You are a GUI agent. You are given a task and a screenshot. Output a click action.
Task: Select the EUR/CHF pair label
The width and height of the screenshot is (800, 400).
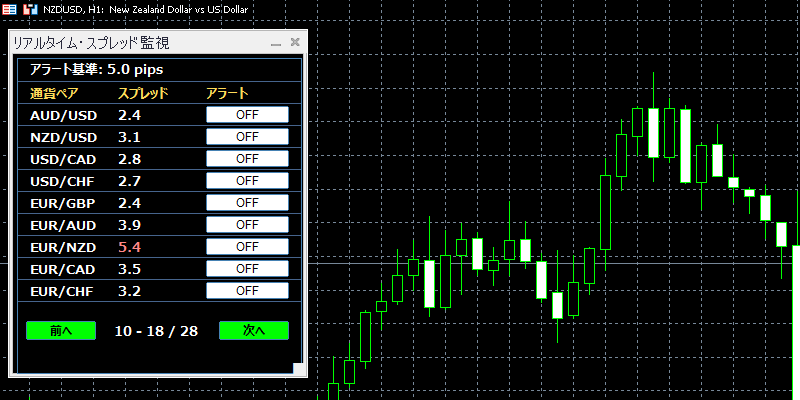(x=62, y=291)
